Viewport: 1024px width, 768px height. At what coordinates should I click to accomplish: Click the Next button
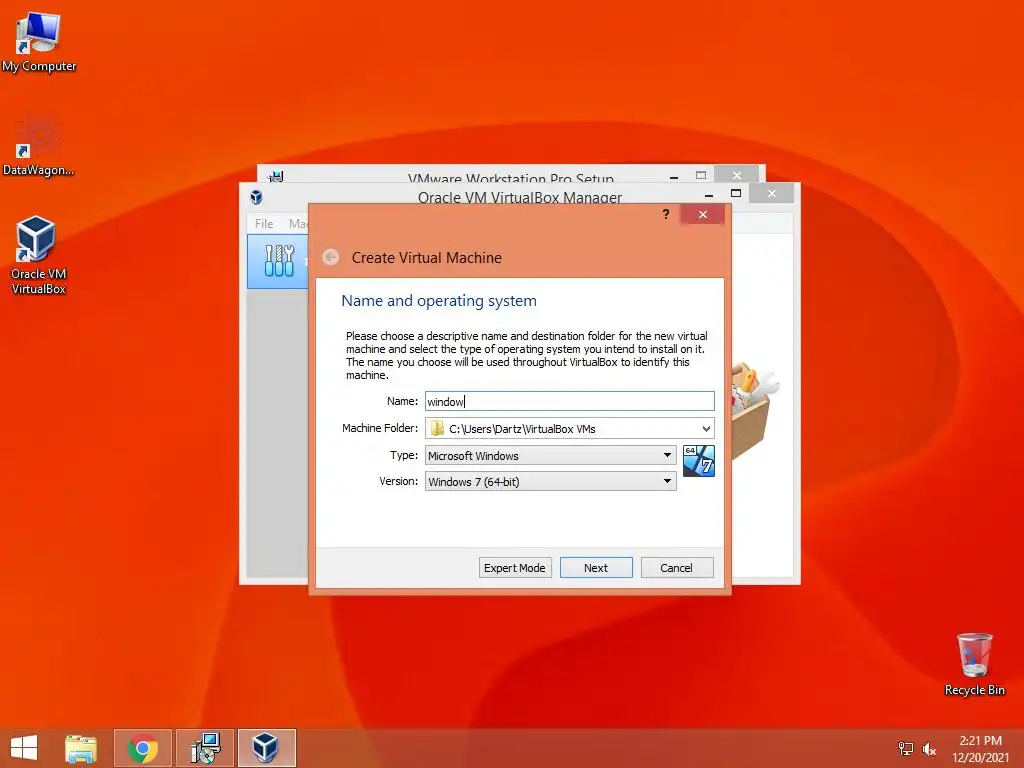(596, 568)
